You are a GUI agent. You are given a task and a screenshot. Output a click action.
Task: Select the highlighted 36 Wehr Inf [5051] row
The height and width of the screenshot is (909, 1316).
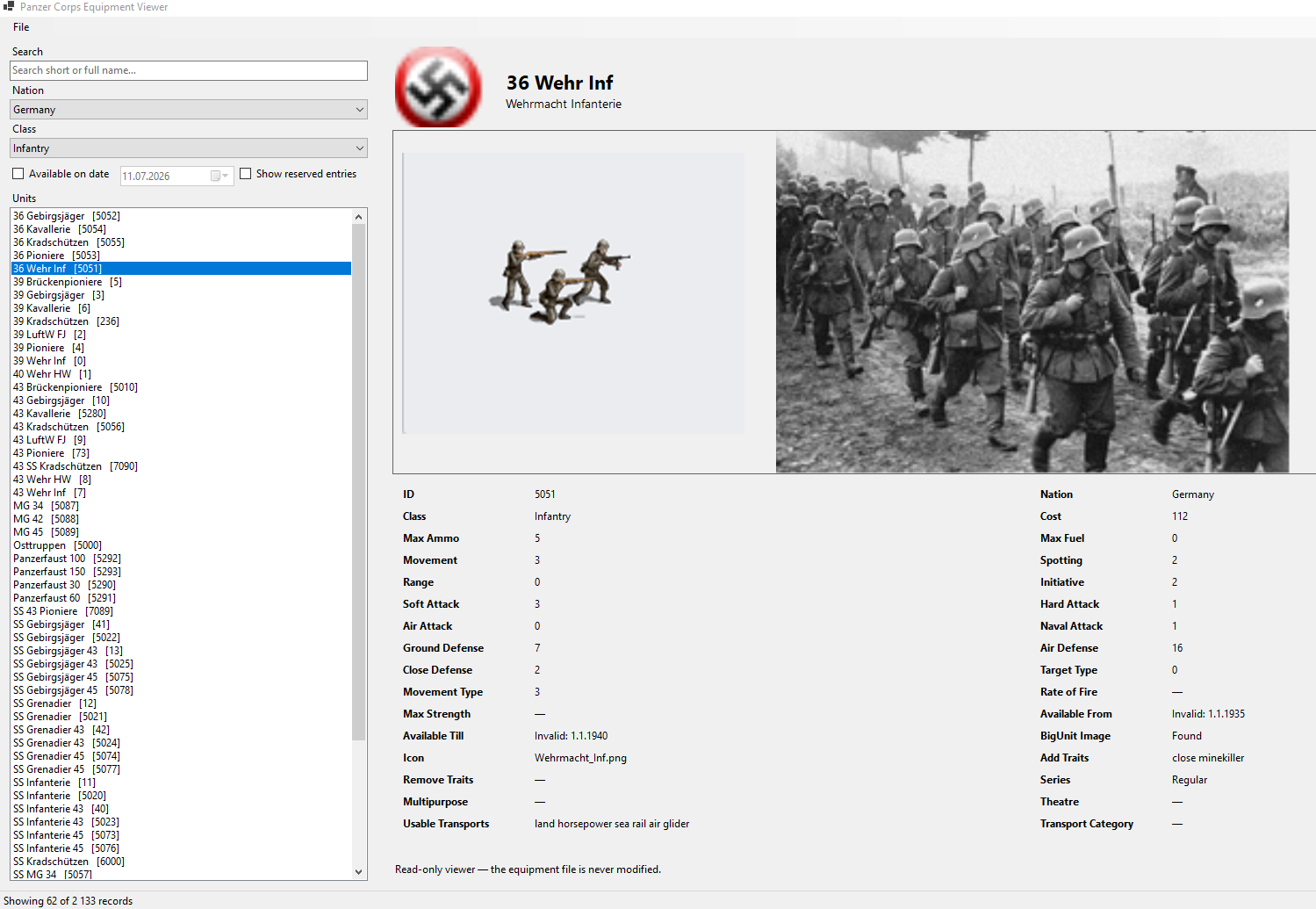pyautogui.click(x=181, y=269)
